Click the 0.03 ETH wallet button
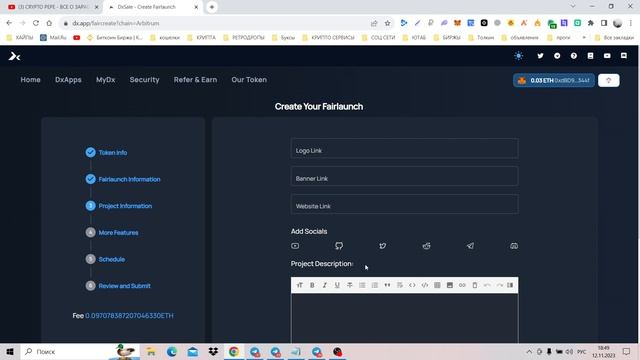640x360 pixels. point(554,80)
